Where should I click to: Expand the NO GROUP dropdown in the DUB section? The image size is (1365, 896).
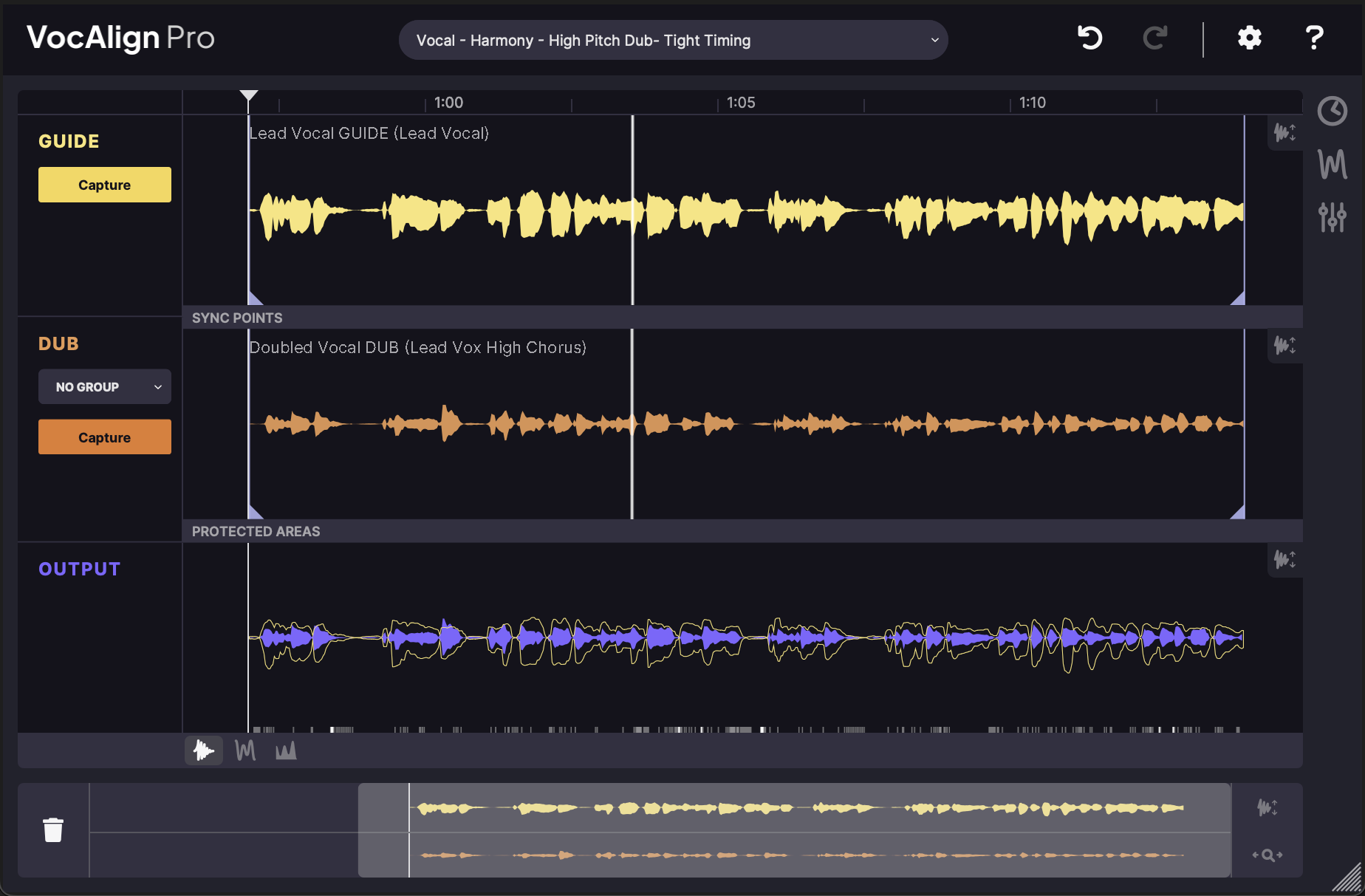pyautogui.click(x=104, y=386)
